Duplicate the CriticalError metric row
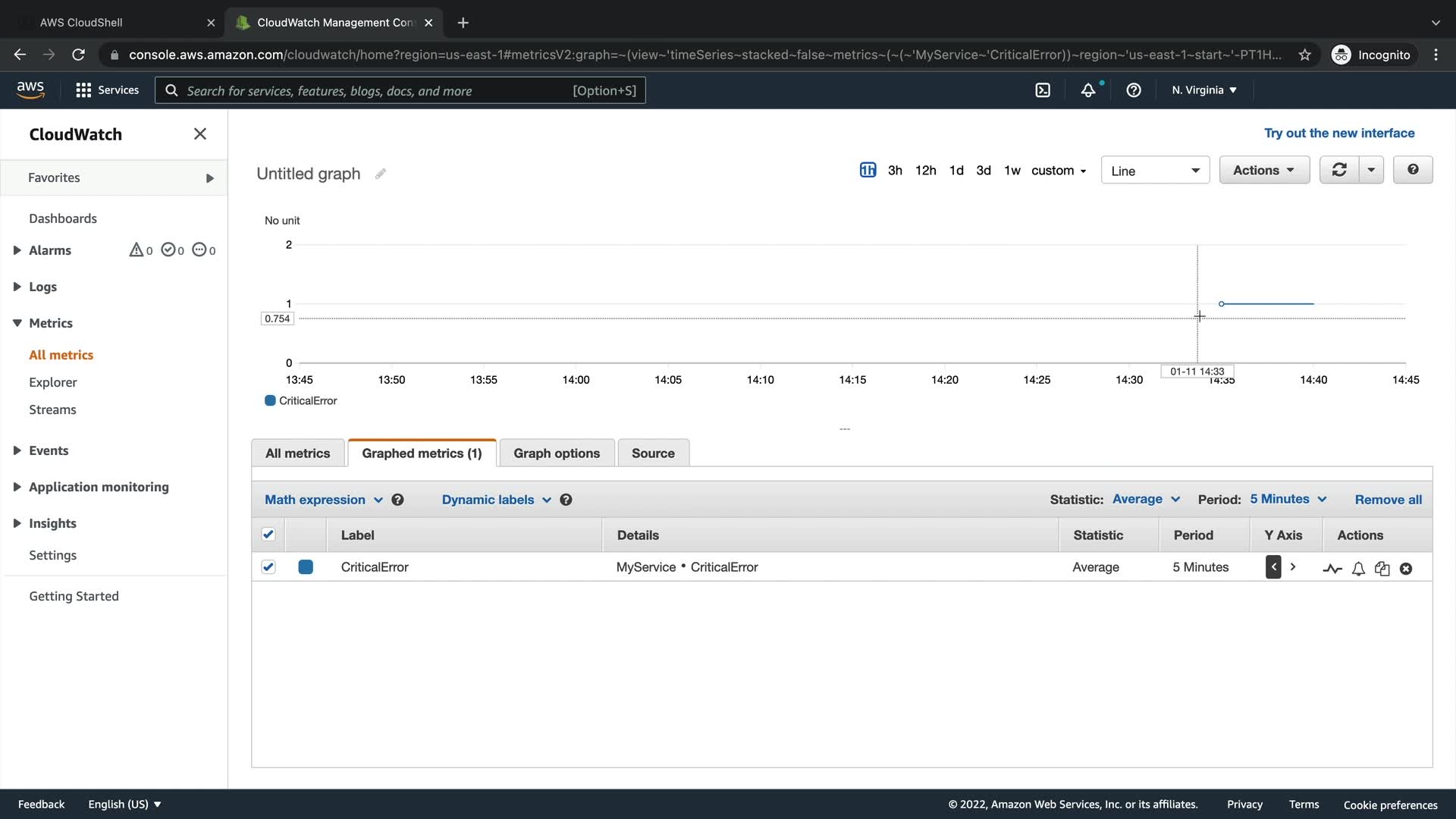This screenshot has width=1456, height=819. [1382, 568]
